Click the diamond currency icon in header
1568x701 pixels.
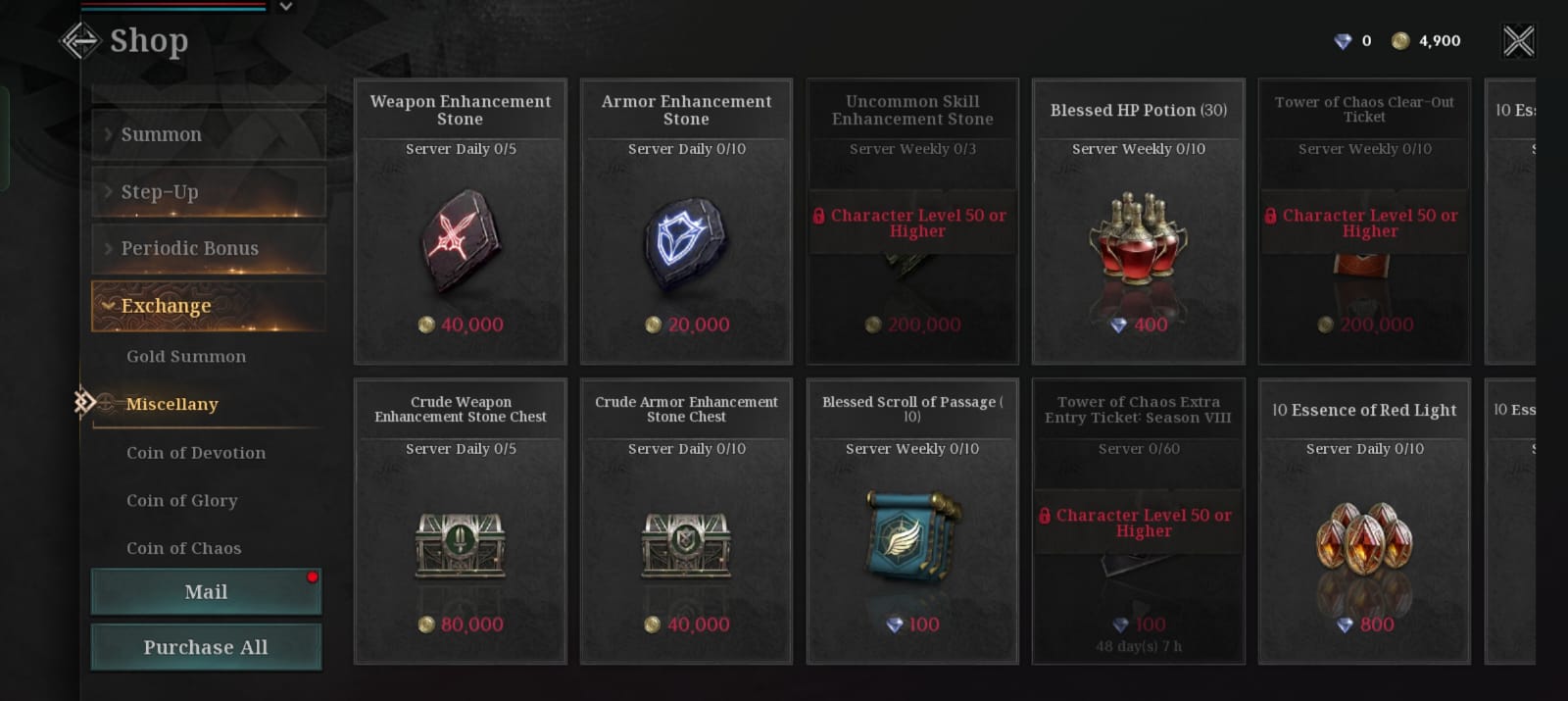[1343, 41]
